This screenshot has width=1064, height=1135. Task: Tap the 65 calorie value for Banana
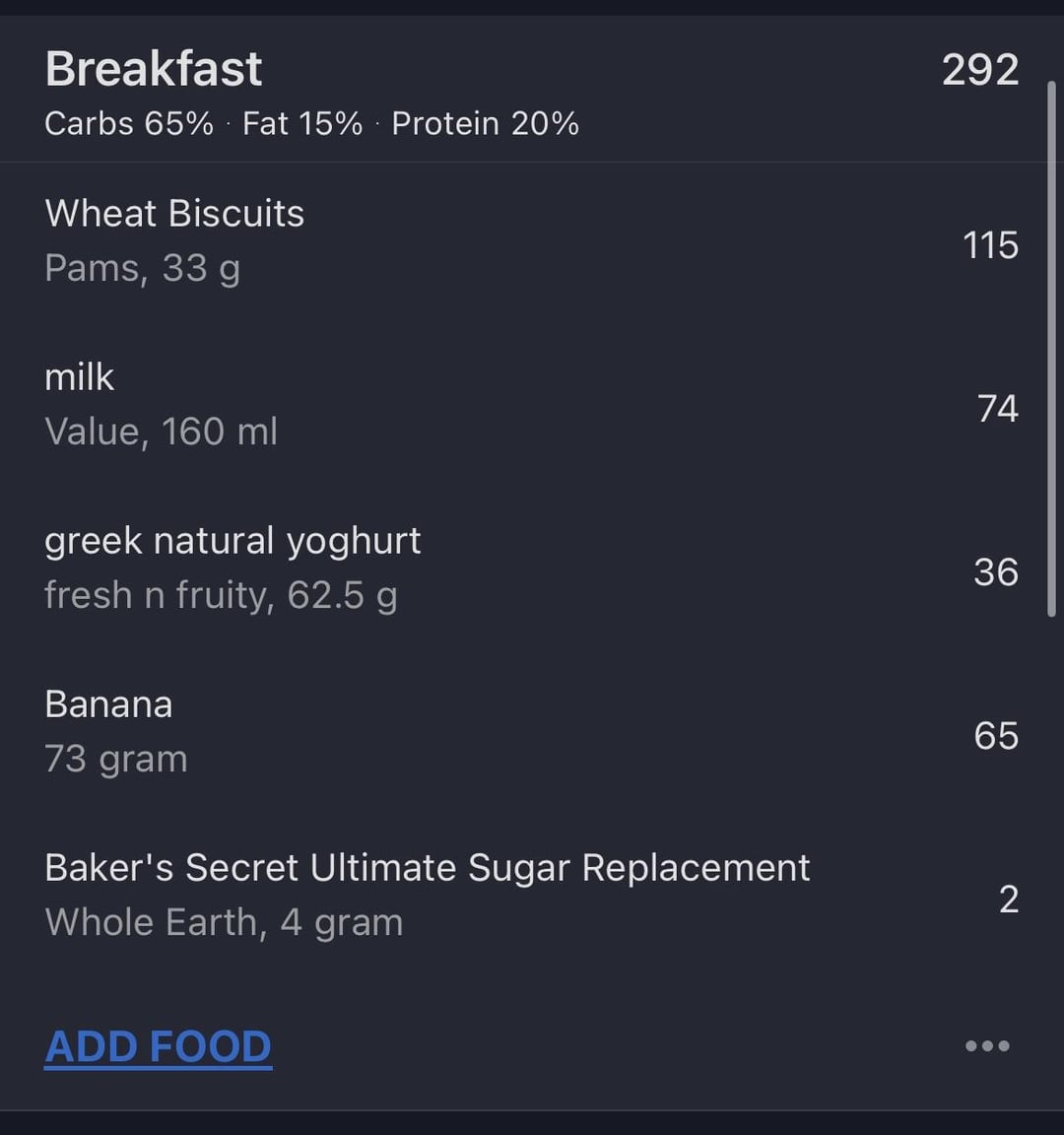click(997, 735)
